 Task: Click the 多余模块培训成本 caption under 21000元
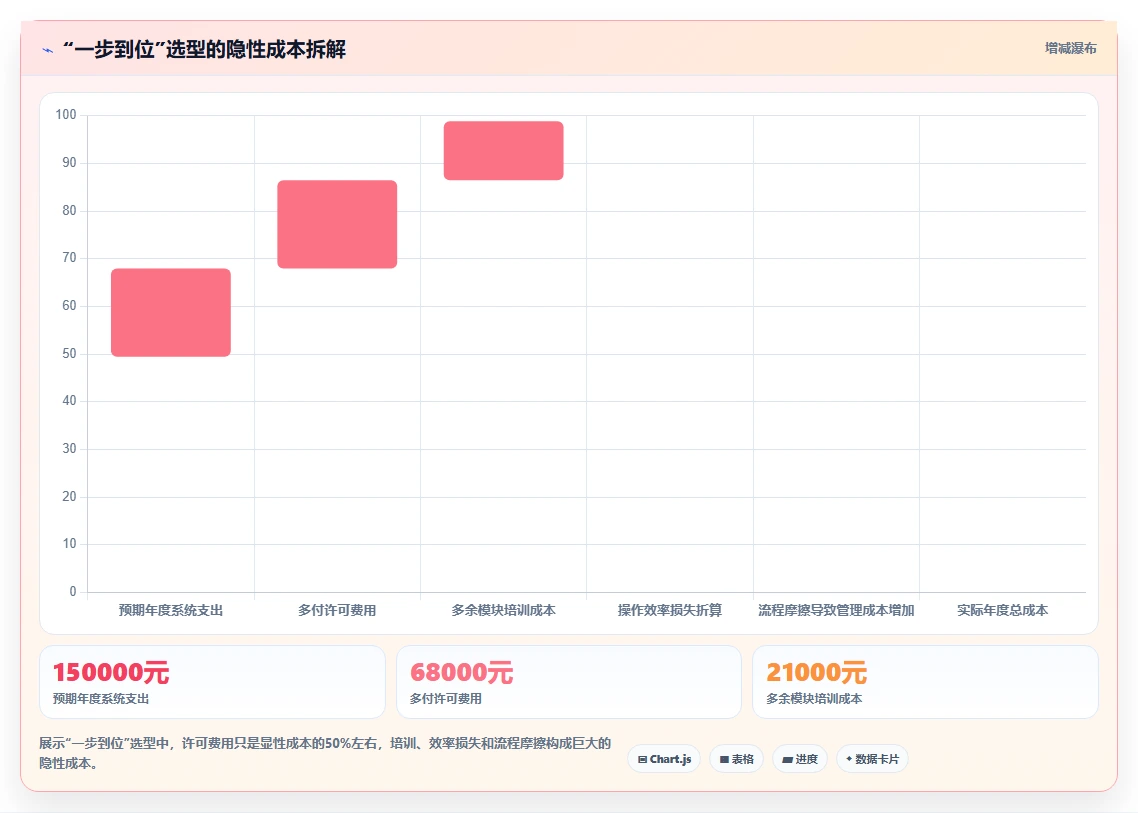[814, 699]
